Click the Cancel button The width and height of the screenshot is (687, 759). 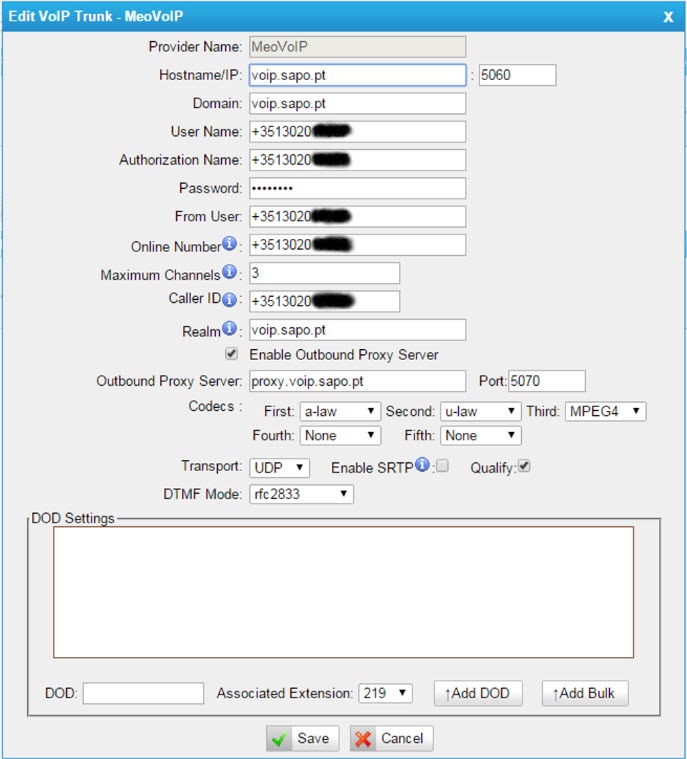392,739
